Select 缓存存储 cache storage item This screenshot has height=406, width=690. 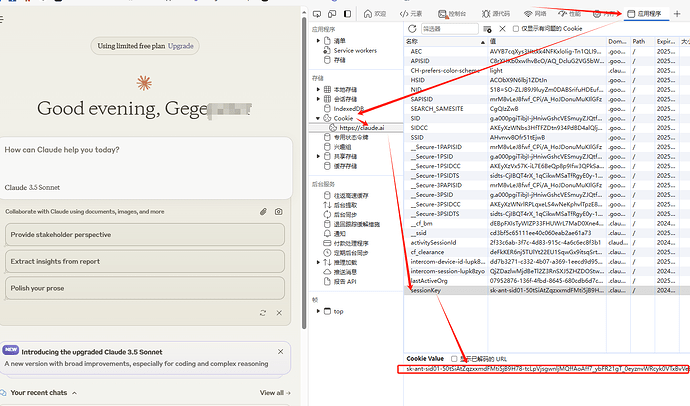pos(340,166)
